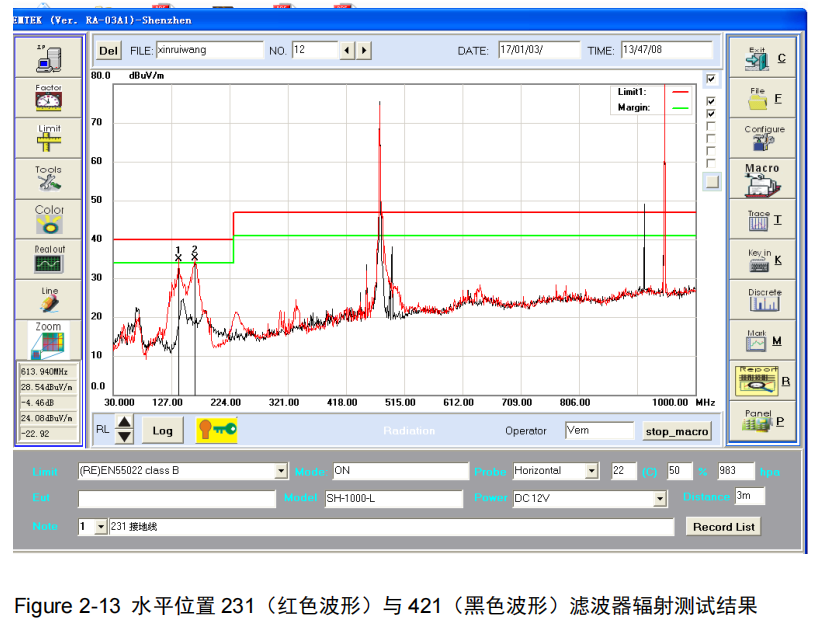
Task: Expand the Power DC12V dropdown
Action: (660, 498)
